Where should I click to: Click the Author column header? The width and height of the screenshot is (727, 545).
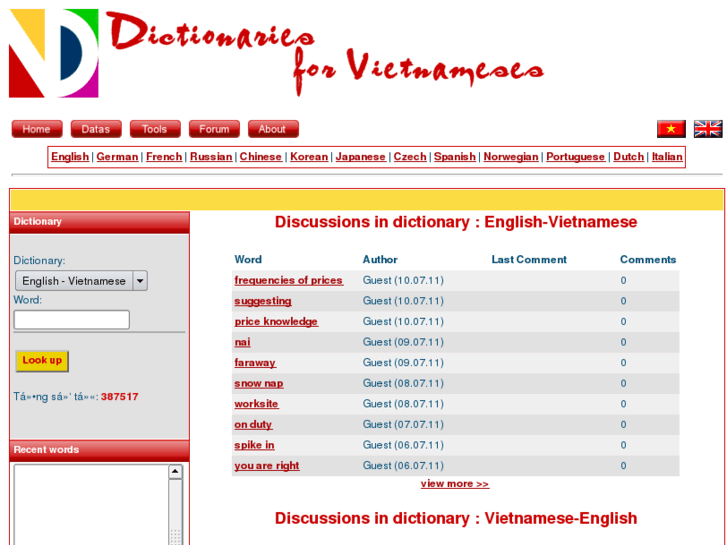pos(380,259)
